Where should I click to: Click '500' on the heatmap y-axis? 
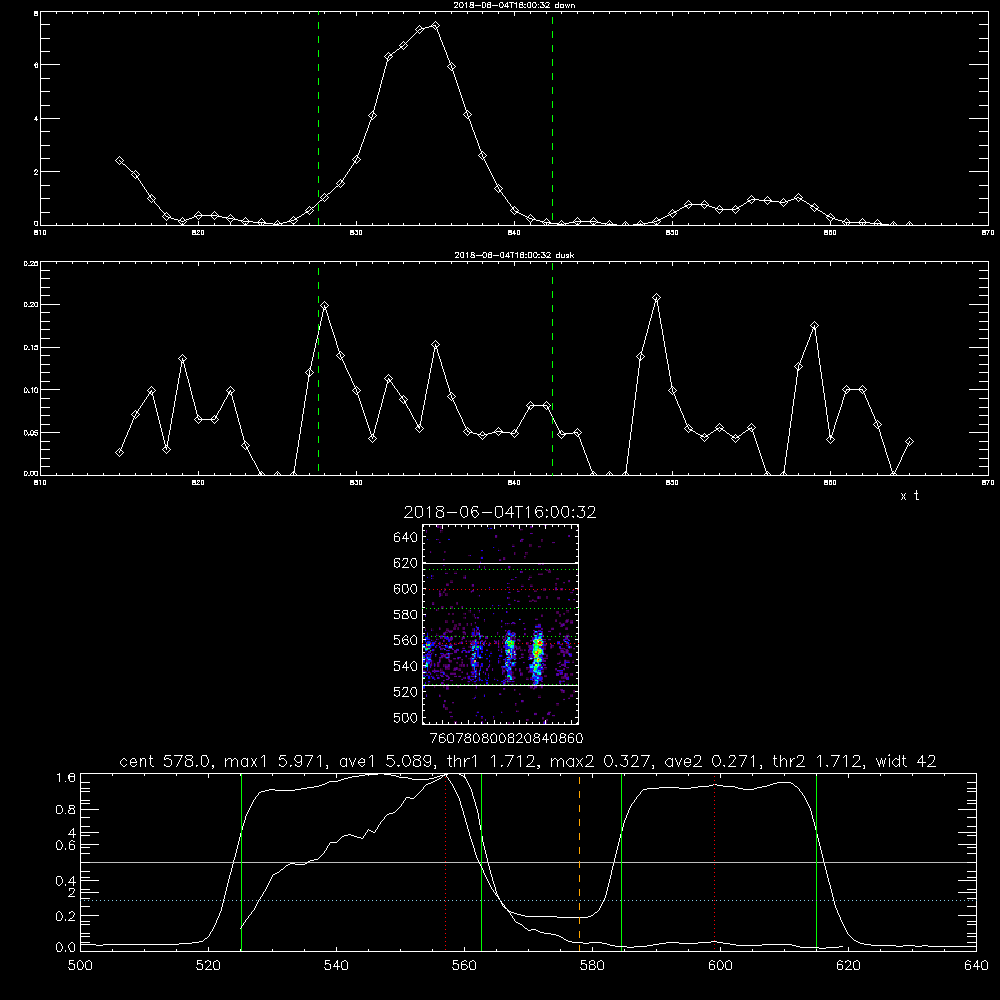(x=406, y=717)
